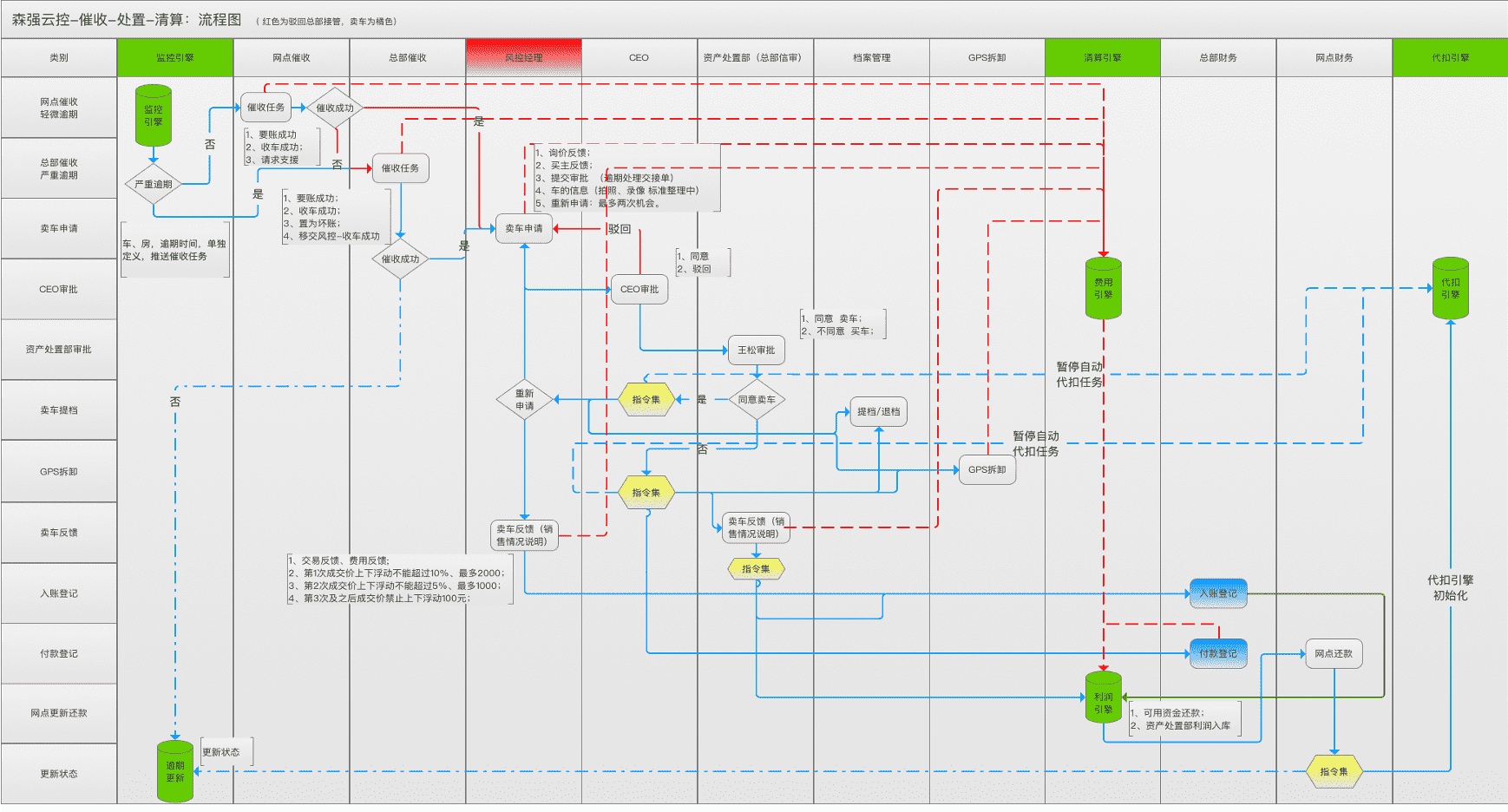Click the green 清算引擎 column header
This screenshot has height=812, width=1508.
[x=1103, y=57]
